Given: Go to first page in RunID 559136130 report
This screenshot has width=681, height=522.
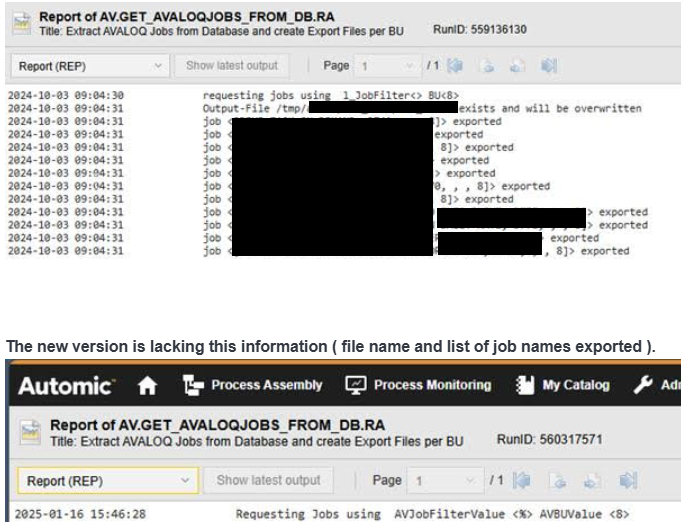Looking at the screenshot, I should click(455, 66).
